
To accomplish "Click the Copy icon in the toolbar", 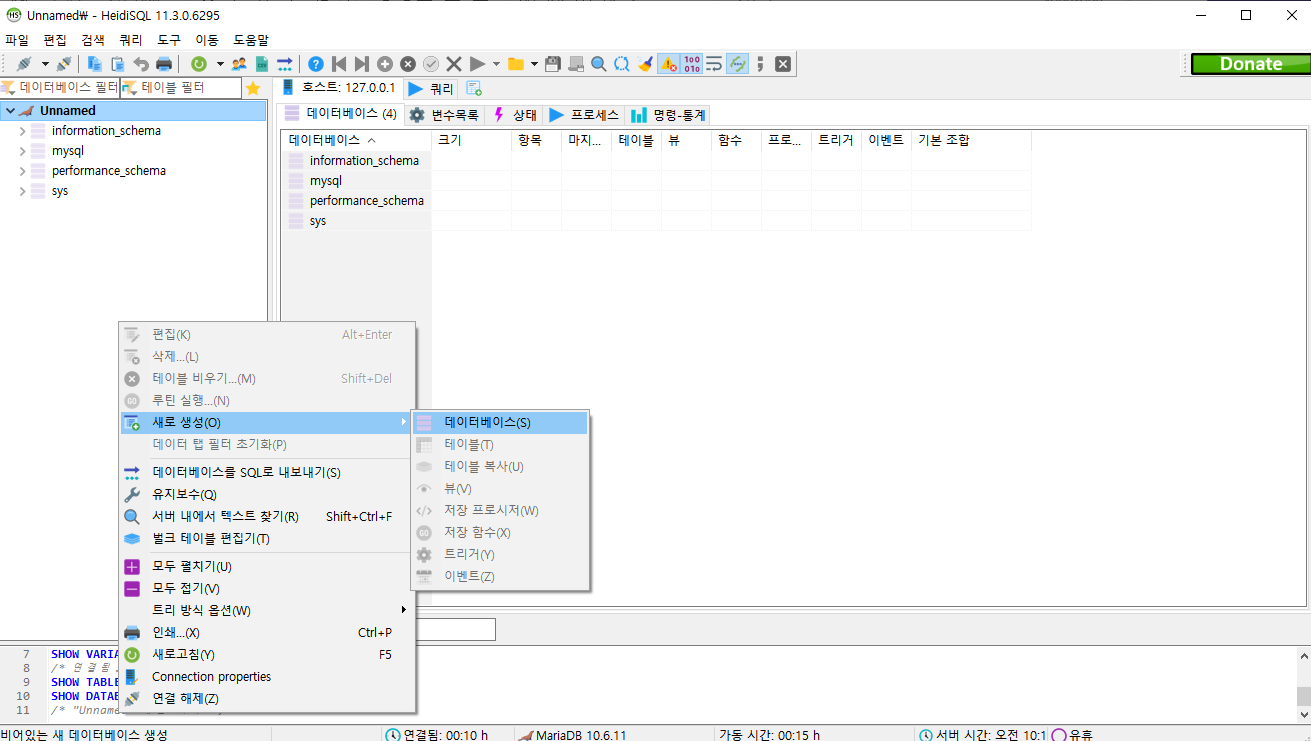I will pos(95,63).
